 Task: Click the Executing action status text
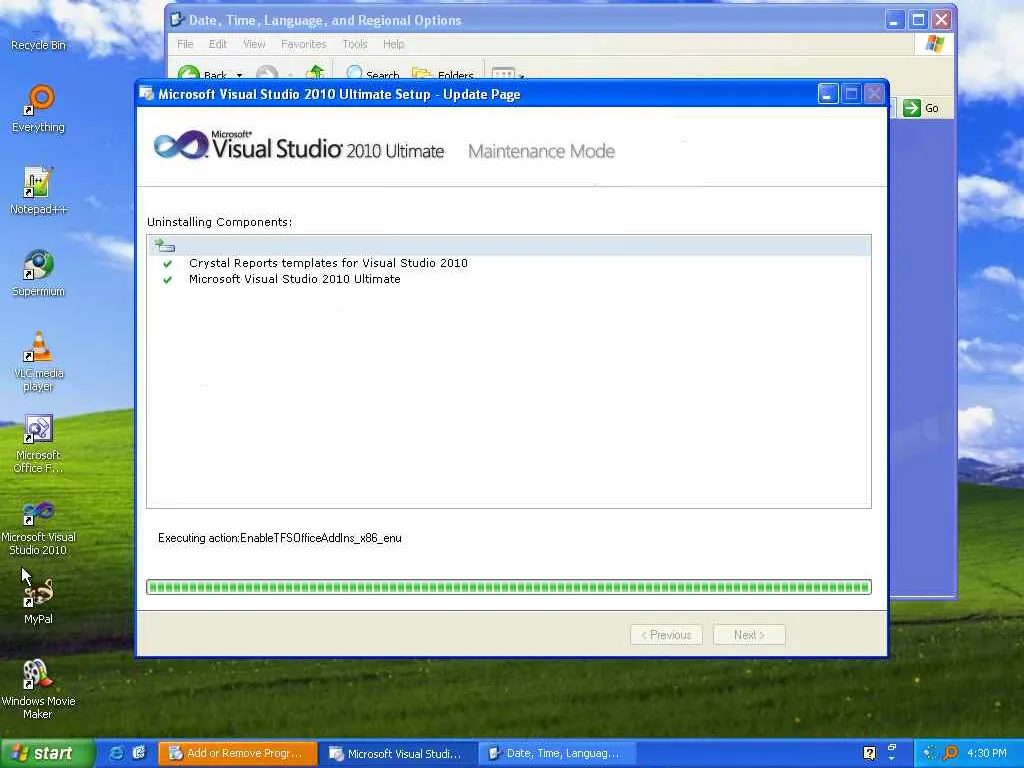pos(280,538)
